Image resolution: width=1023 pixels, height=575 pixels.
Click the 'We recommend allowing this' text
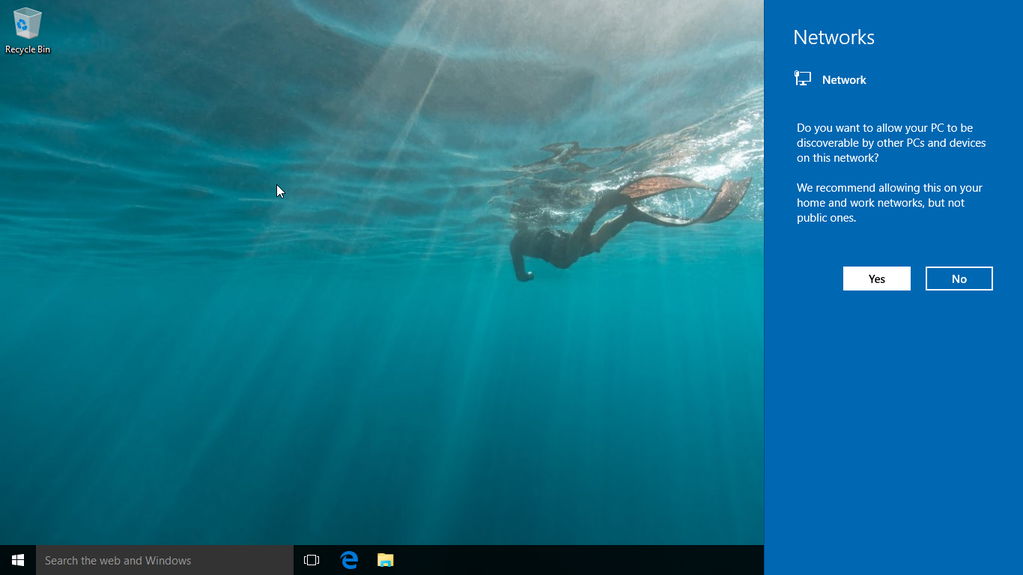[x=889, y=203]
